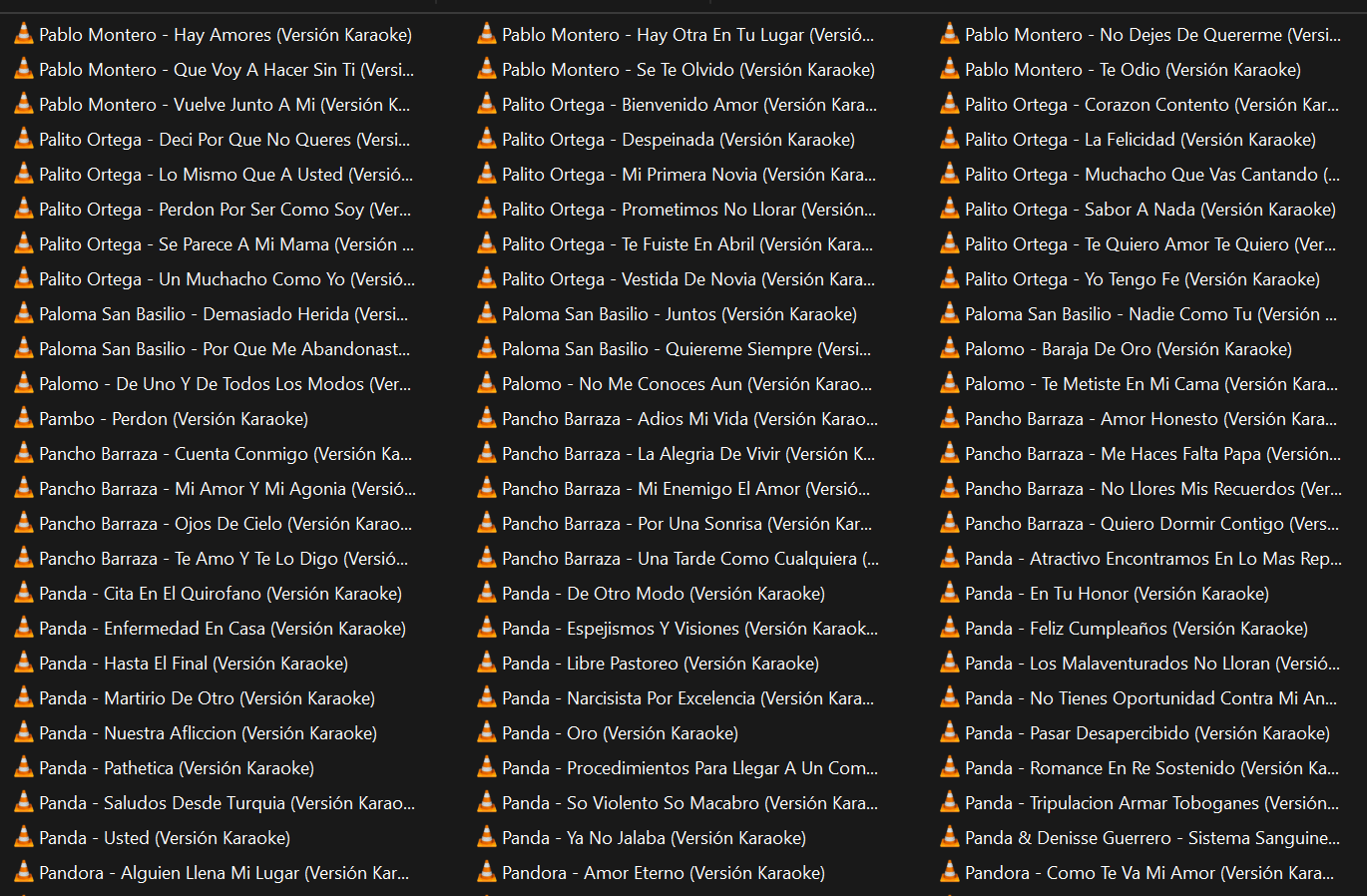Viewport: 1367px width, 896px height.
Task: Select Panda - Ya No Jalaba file
Action: [x=654, y=838]
